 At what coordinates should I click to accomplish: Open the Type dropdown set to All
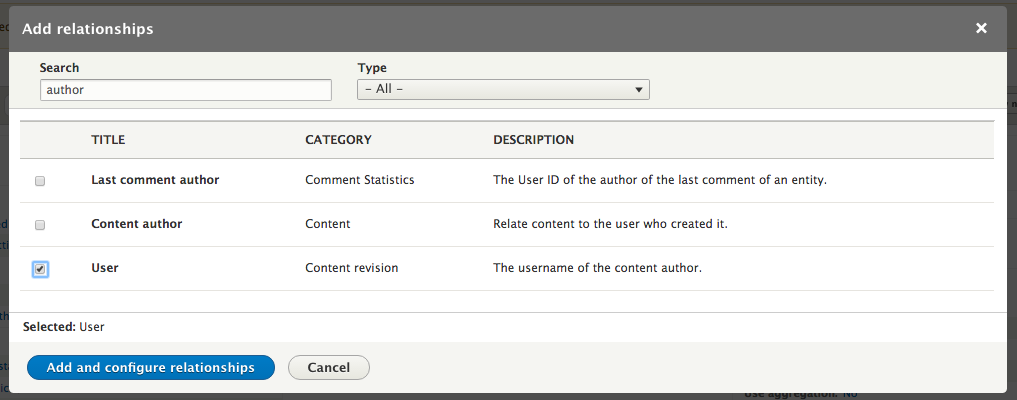[503, 90]
